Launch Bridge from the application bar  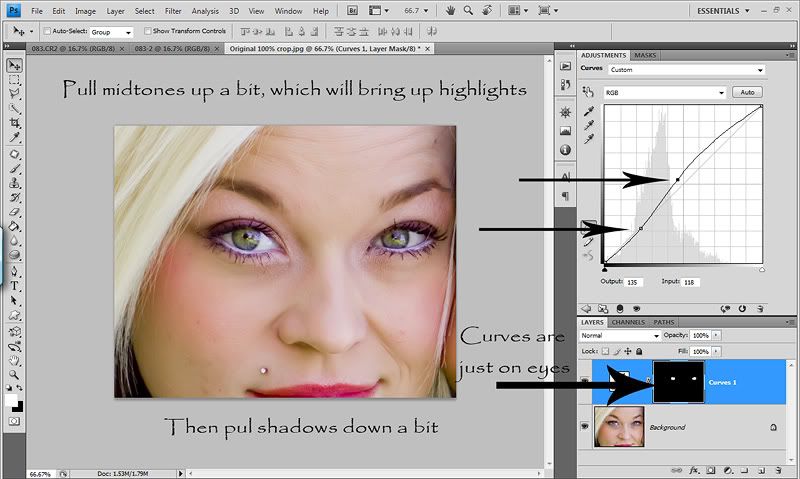click(352, 10)
